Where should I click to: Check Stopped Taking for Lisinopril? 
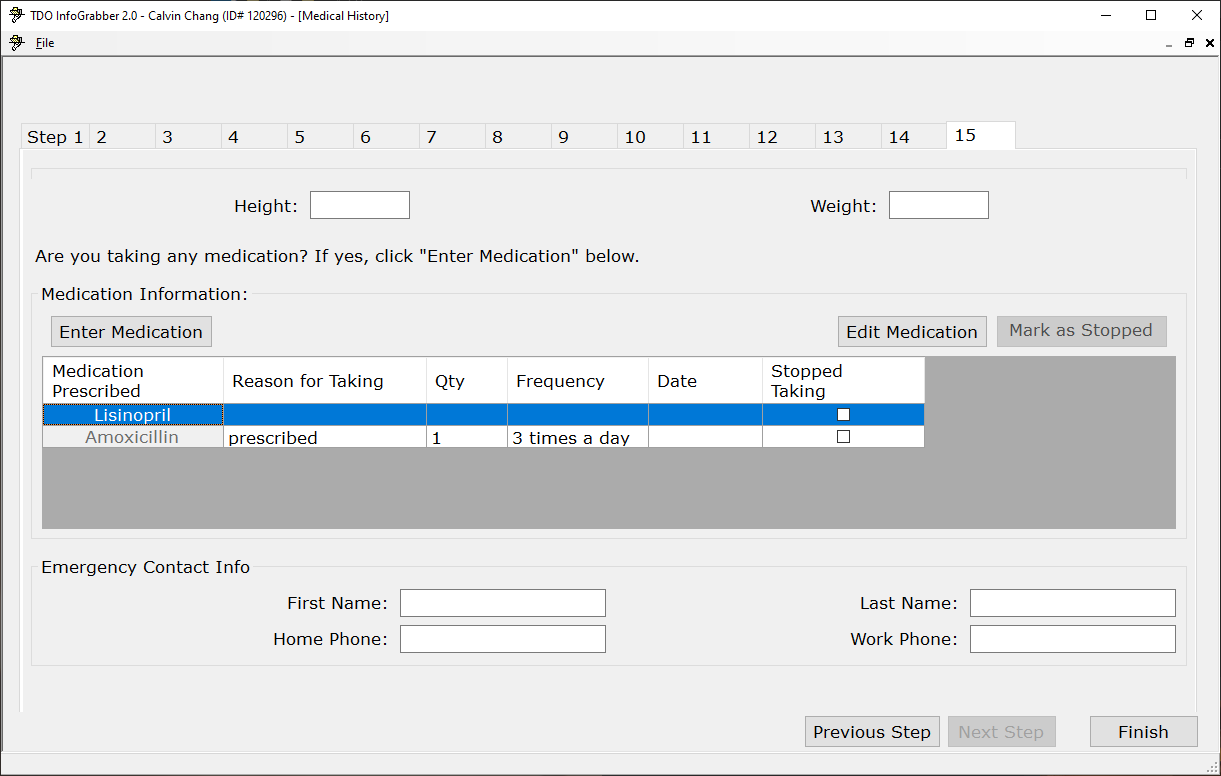tap(843, 414)
